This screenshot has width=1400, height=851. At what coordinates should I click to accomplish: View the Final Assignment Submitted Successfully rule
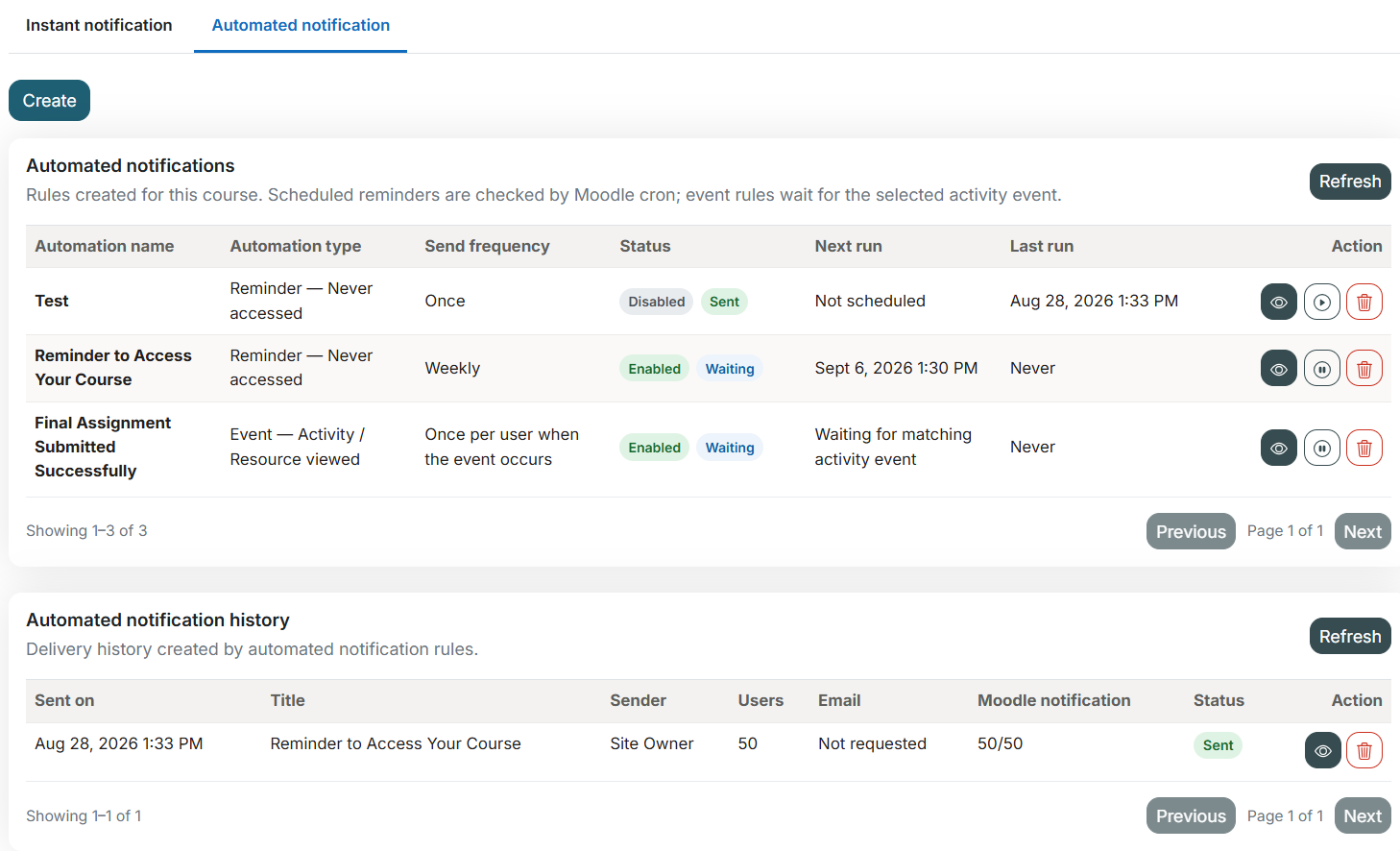[x=1278, y=448]
